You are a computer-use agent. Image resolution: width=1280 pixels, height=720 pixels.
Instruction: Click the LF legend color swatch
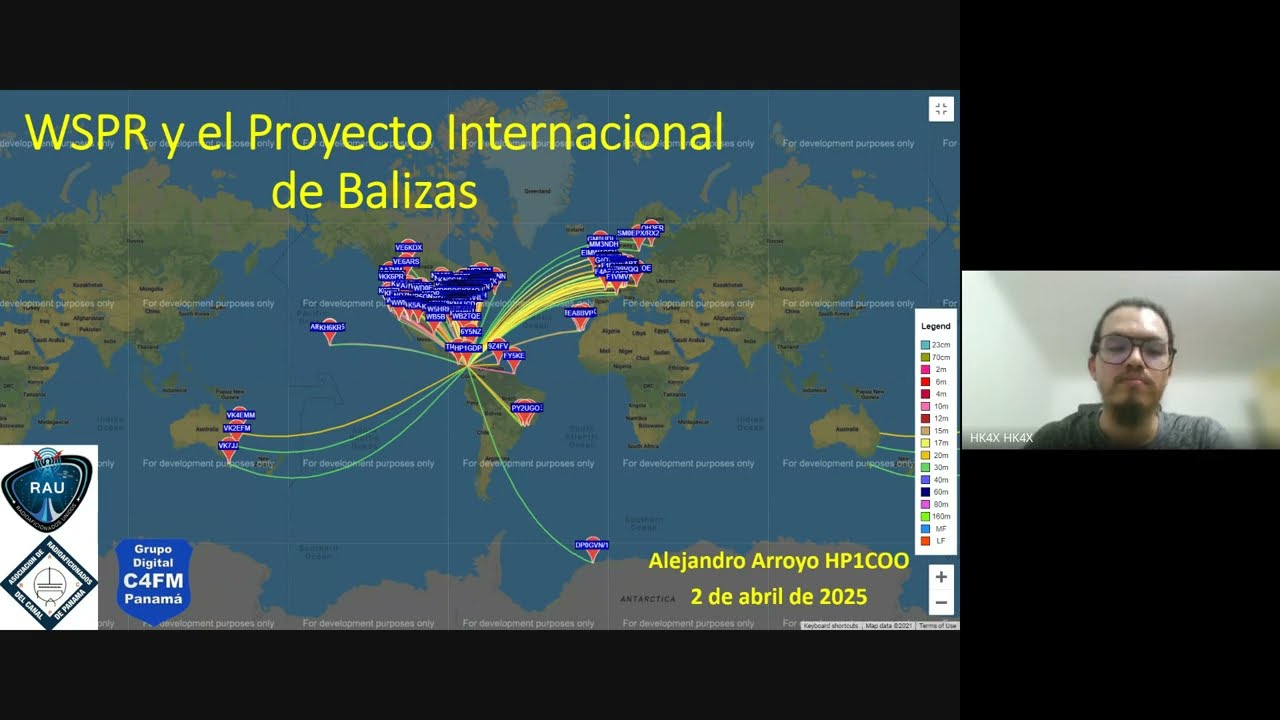(926, 541)
